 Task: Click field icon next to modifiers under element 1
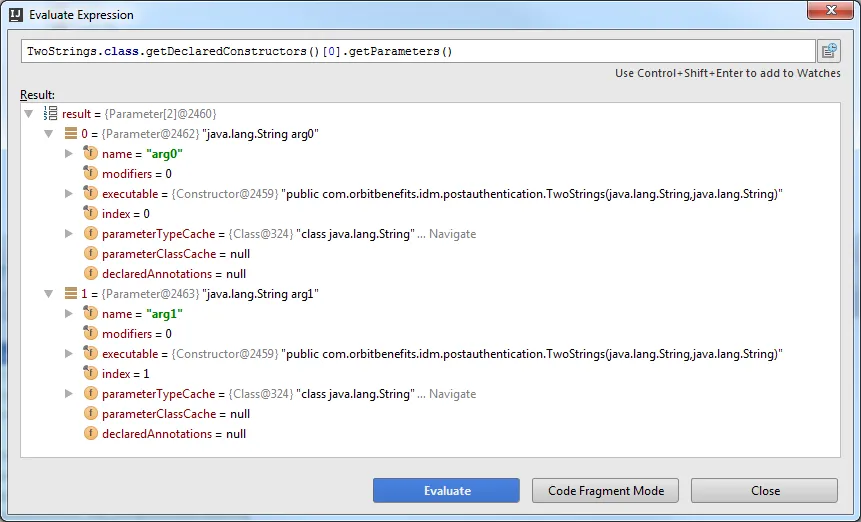point(90,334)
